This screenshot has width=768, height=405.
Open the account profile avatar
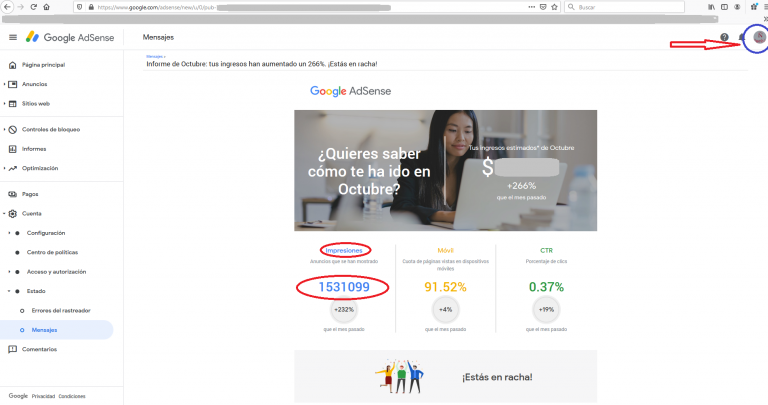point(759,37)
